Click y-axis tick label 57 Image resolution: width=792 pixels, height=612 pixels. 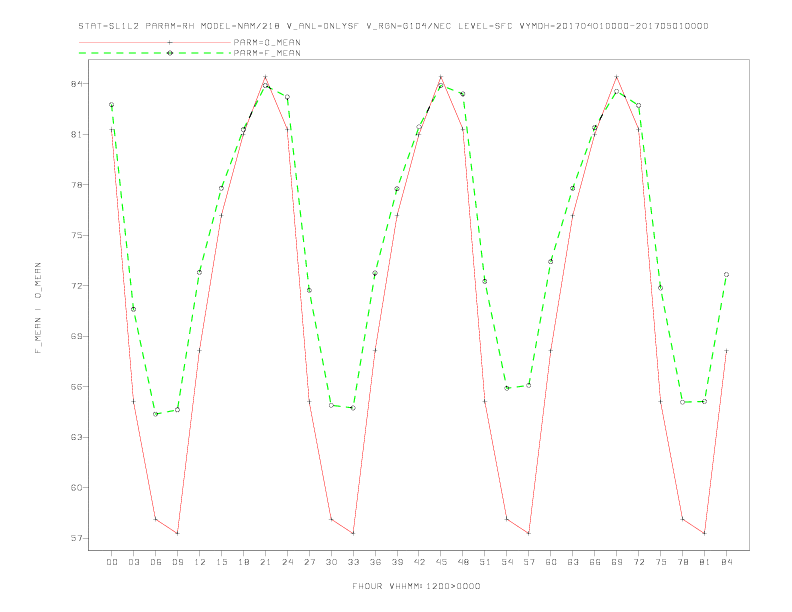(76, 538)
